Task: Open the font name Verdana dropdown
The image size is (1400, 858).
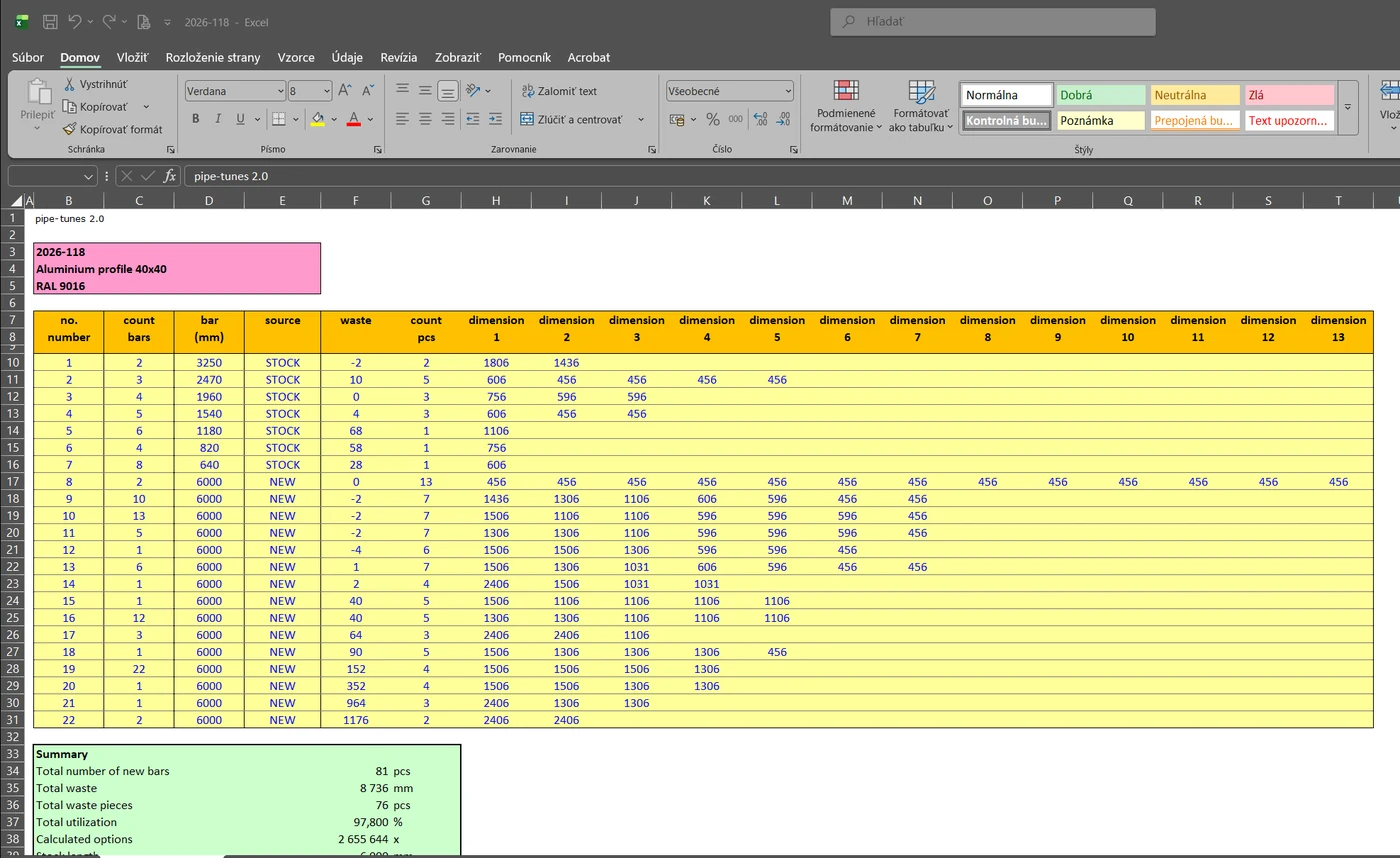Action: point(280,91)
